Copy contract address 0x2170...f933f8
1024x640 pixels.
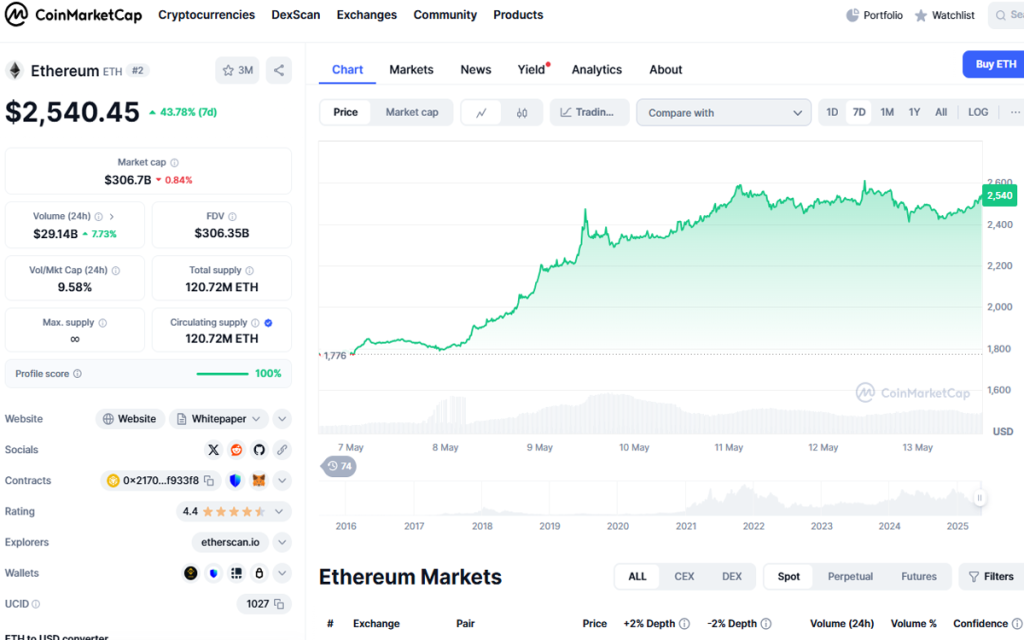coord(209,481)
